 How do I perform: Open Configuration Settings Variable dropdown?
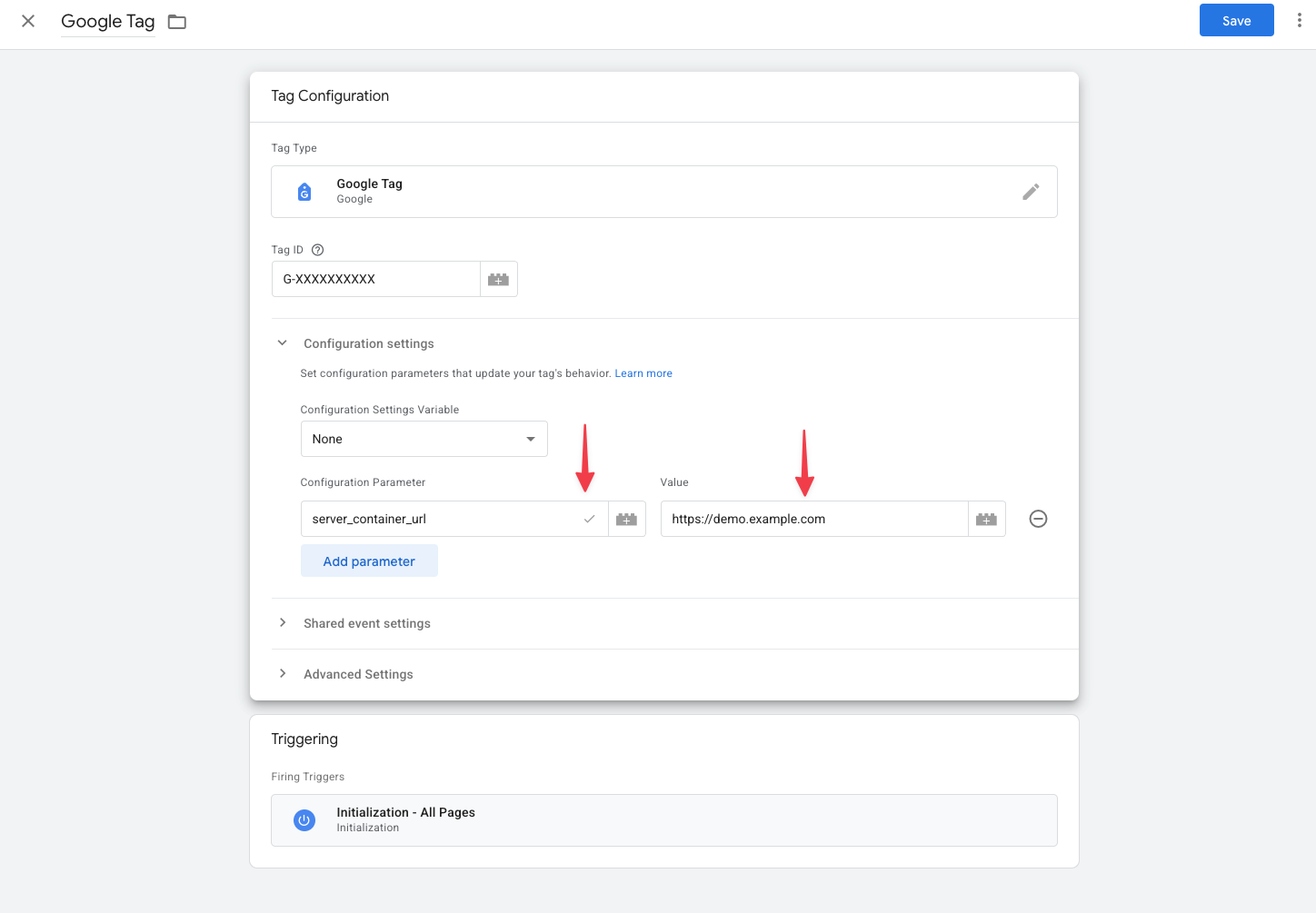424,439
